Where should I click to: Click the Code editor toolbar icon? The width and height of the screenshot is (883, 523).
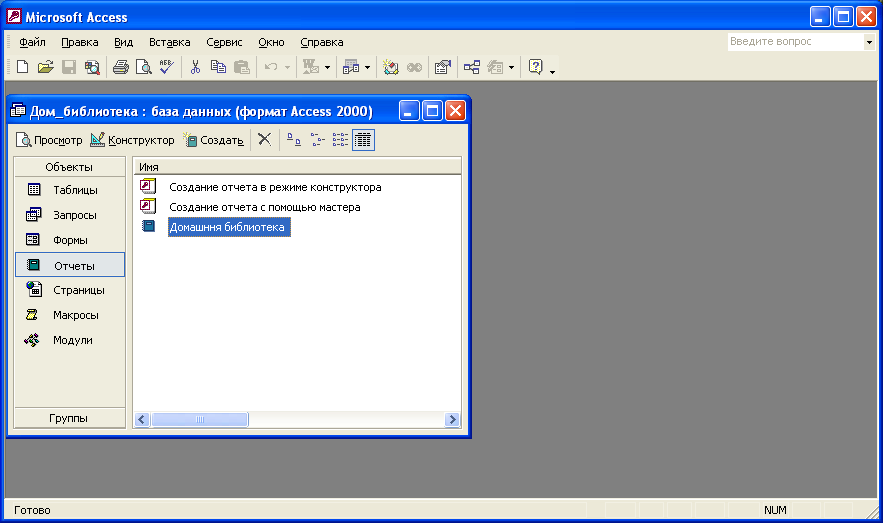click(x=391, y=67)
